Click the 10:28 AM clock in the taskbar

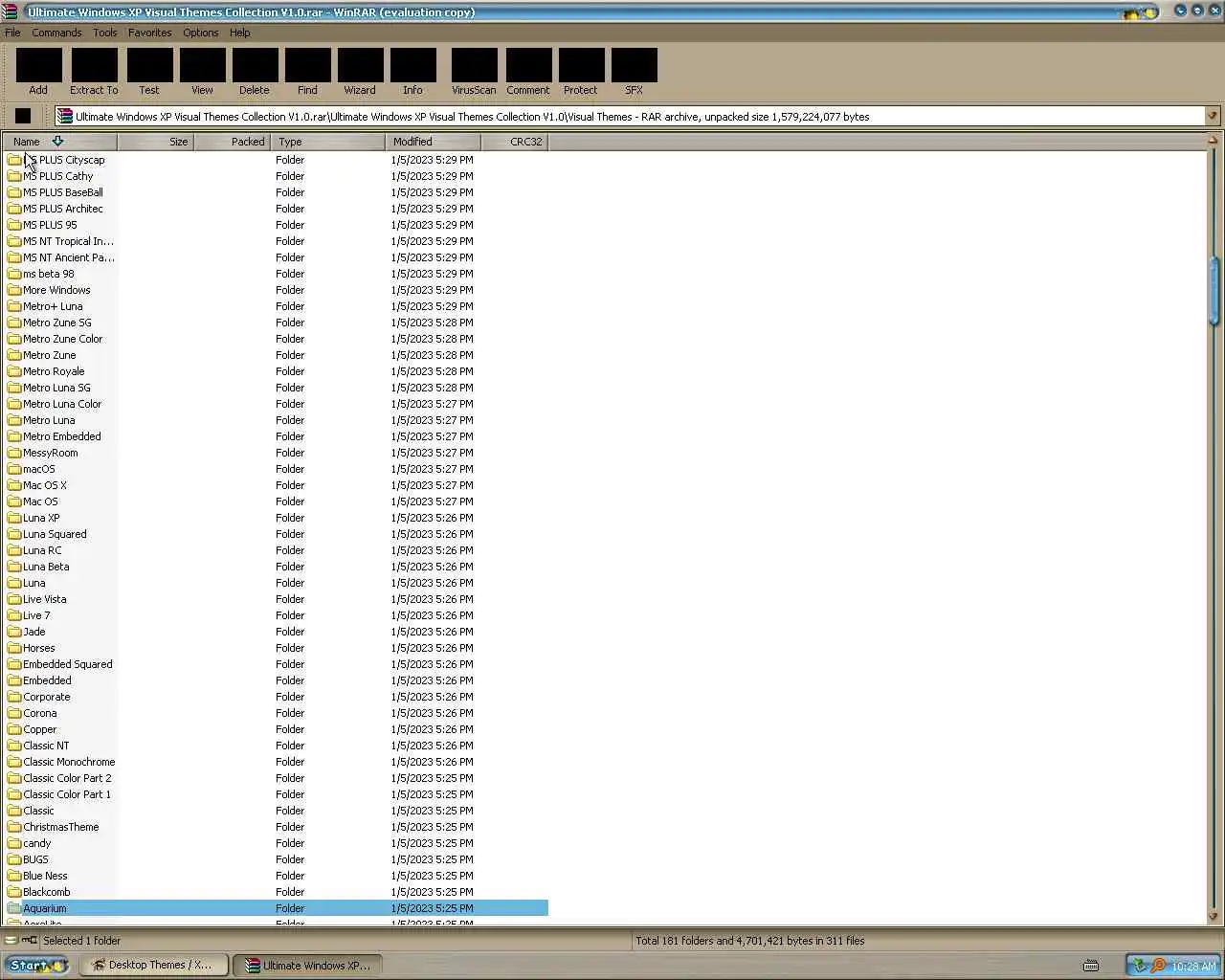click(1193, 967)
